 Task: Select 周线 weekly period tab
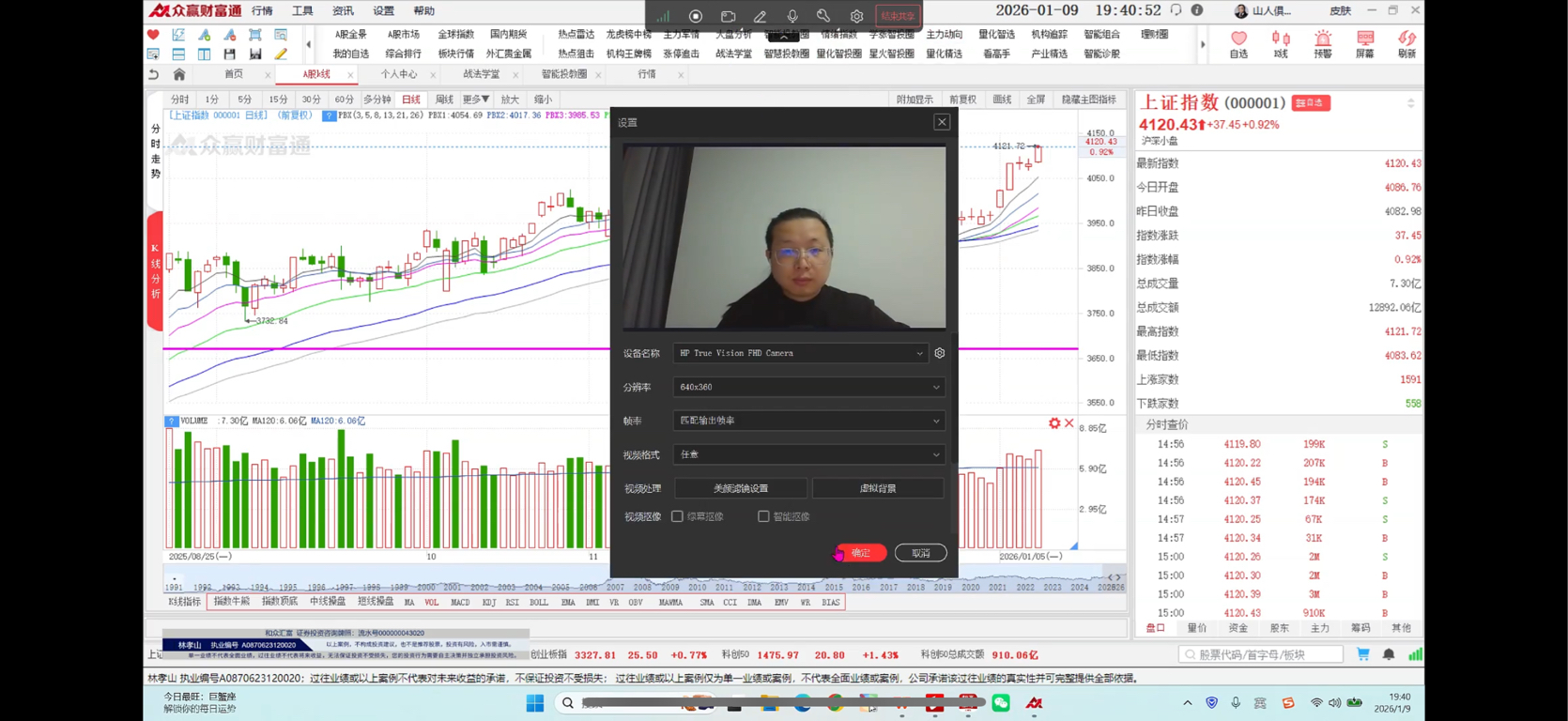[x=444, y=100]
